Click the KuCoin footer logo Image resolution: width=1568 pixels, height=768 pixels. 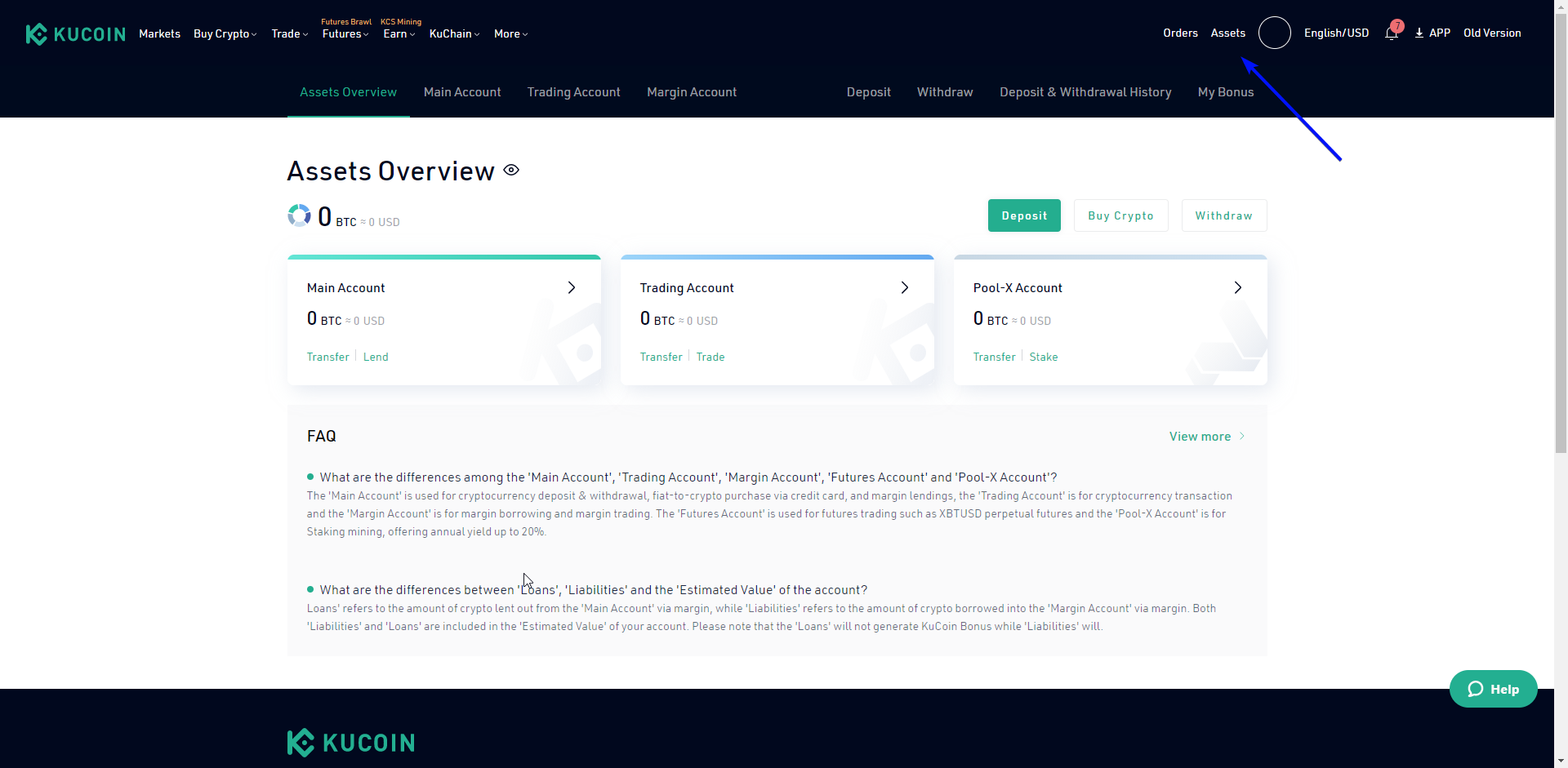tap(351, 743)
